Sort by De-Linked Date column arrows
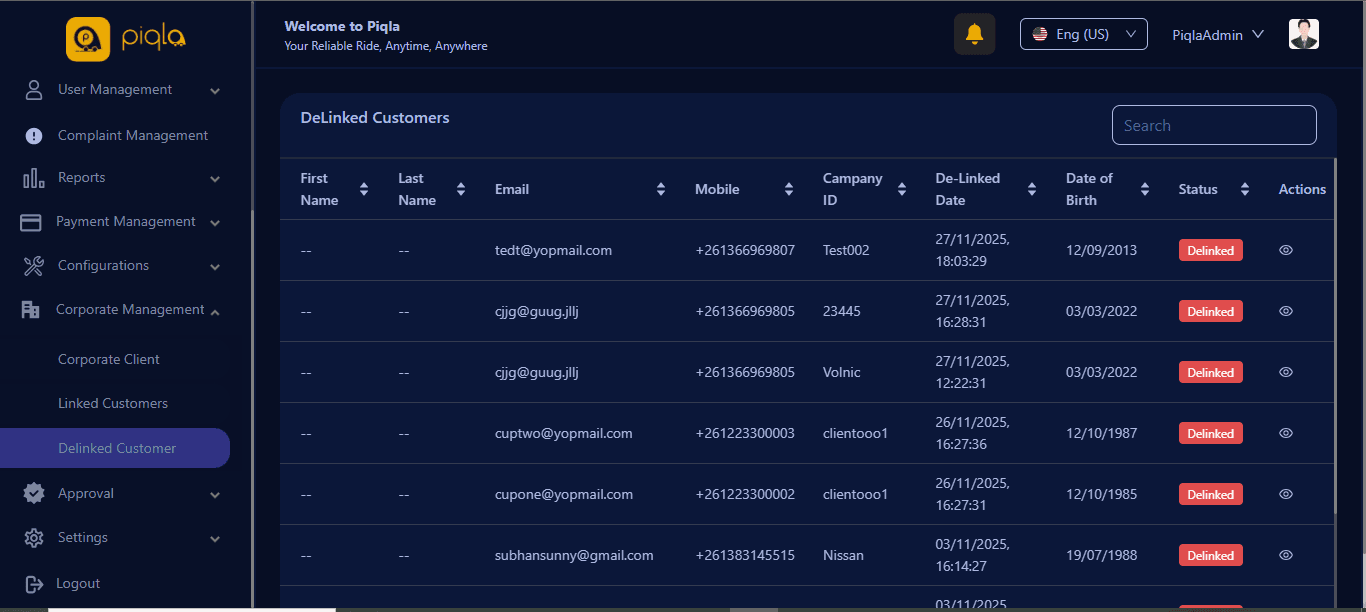1366x612 pixels. tap(1032, 189)
